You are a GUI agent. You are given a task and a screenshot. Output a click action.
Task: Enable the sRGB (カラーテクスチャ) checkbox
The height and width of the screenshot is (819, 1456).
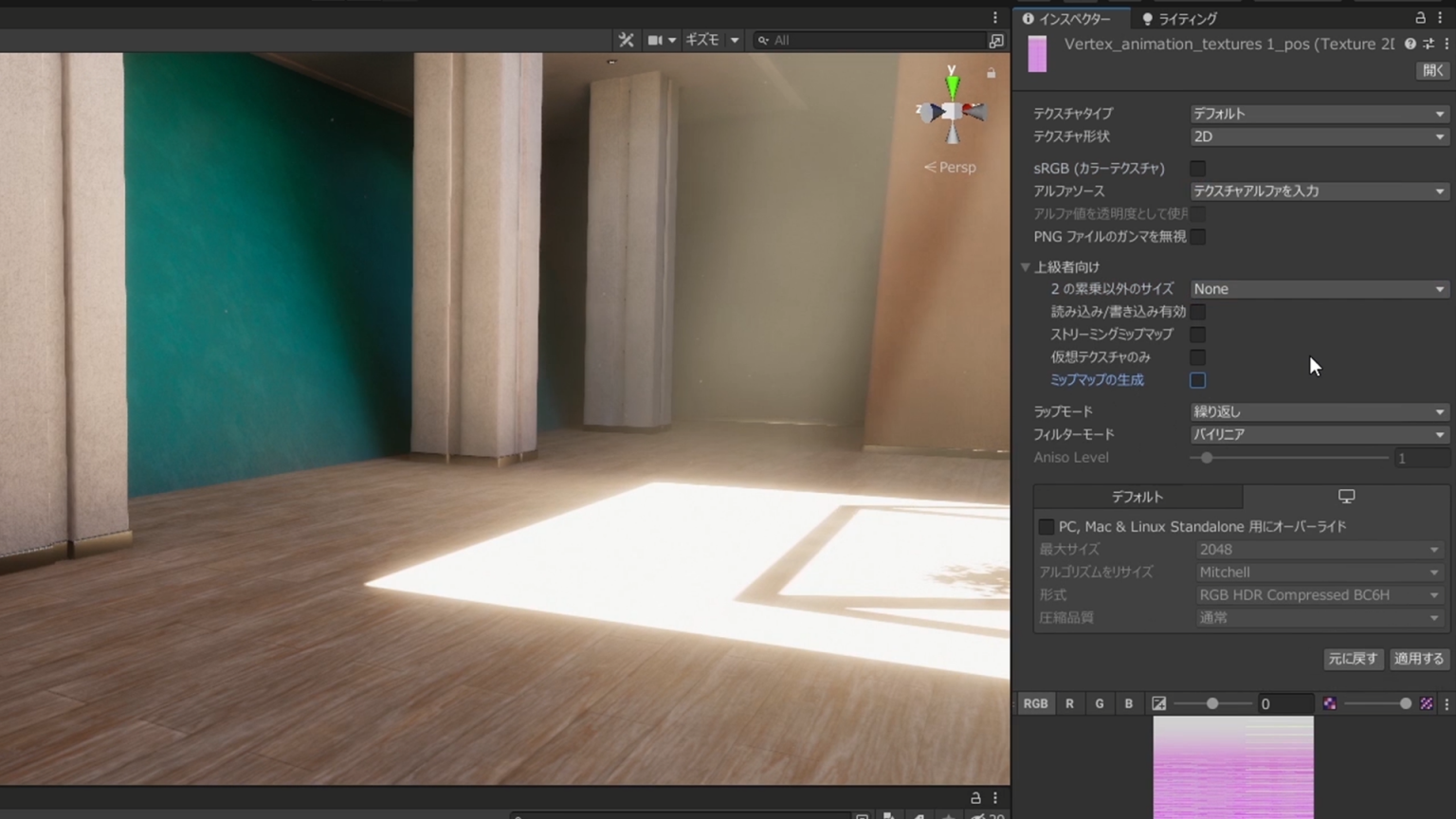pos(1198,169)
